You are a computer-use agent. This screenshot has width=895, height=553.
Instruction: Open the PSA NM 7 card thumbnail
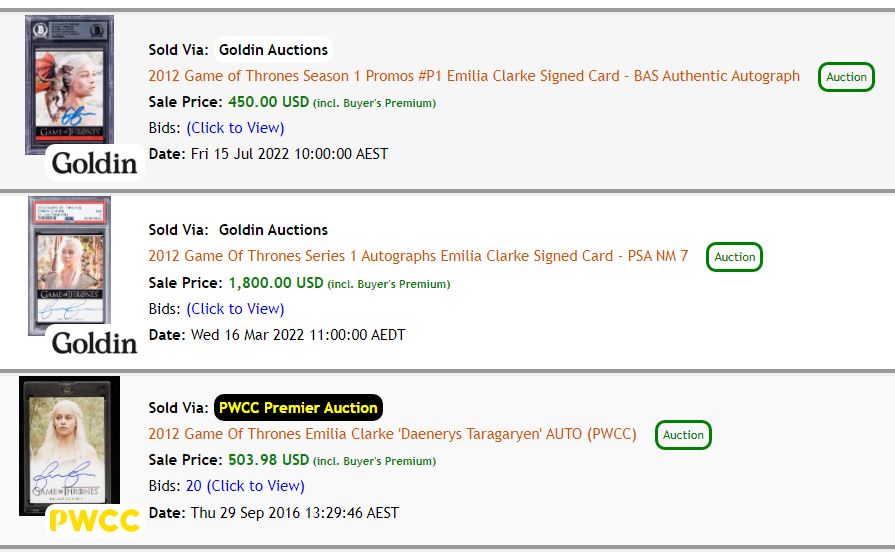click(69, 265)
